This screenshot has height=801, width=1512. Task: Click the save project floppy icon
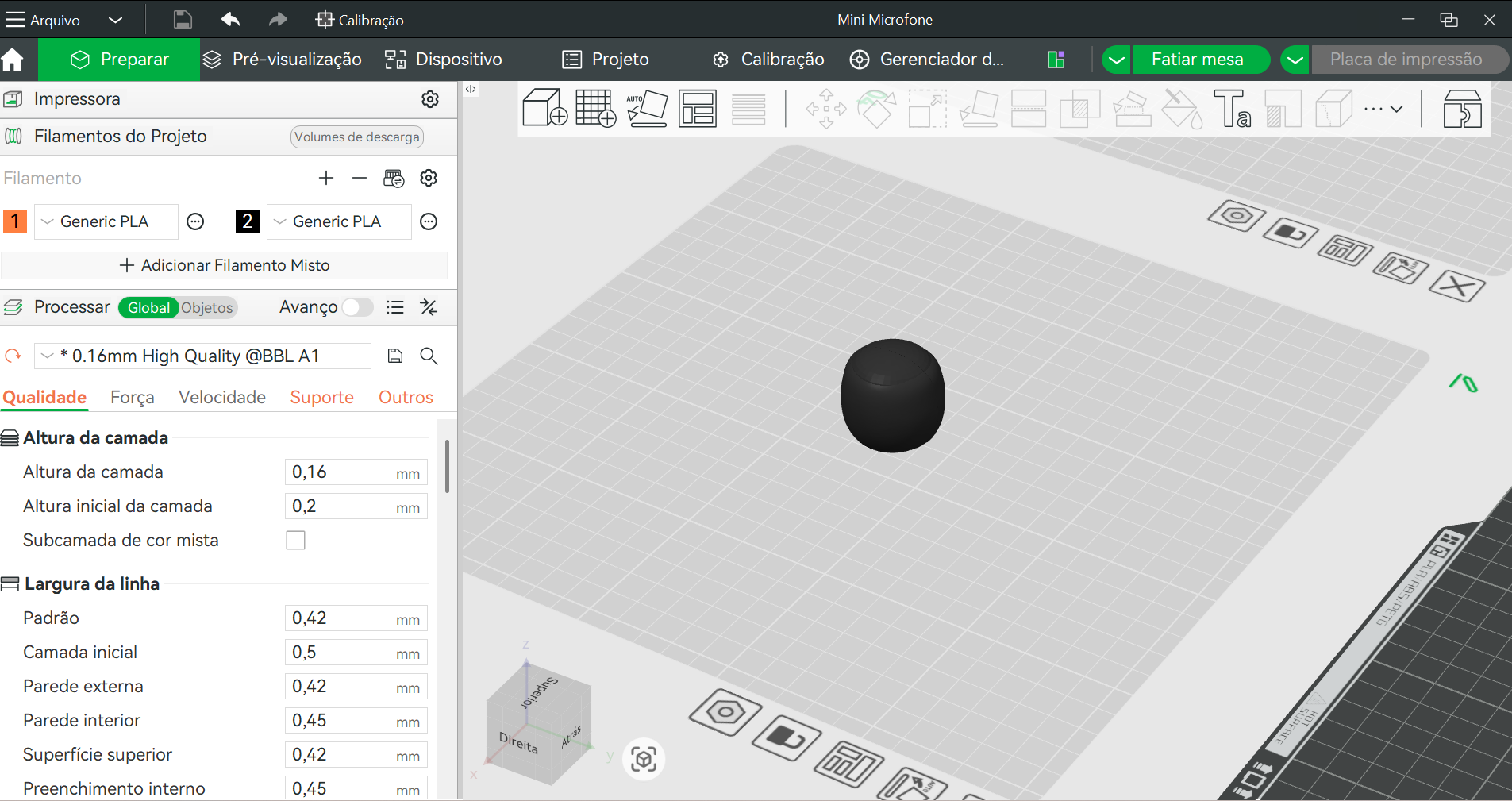[183, 20]
